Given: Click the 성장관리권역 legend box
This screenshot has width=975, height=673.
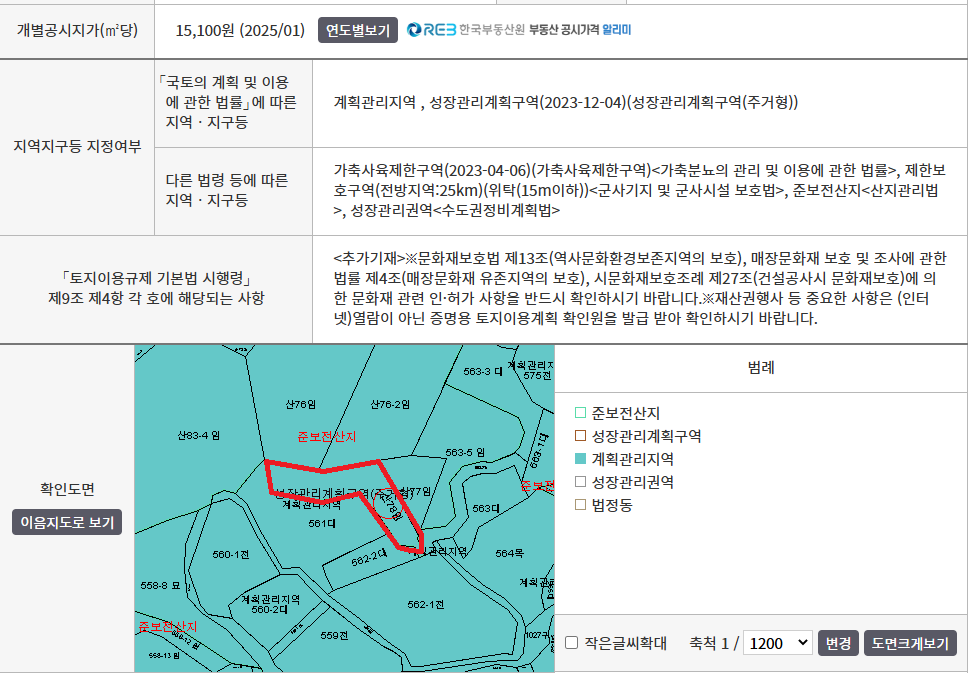Looking at the screenshot, I should pos(580,482).
